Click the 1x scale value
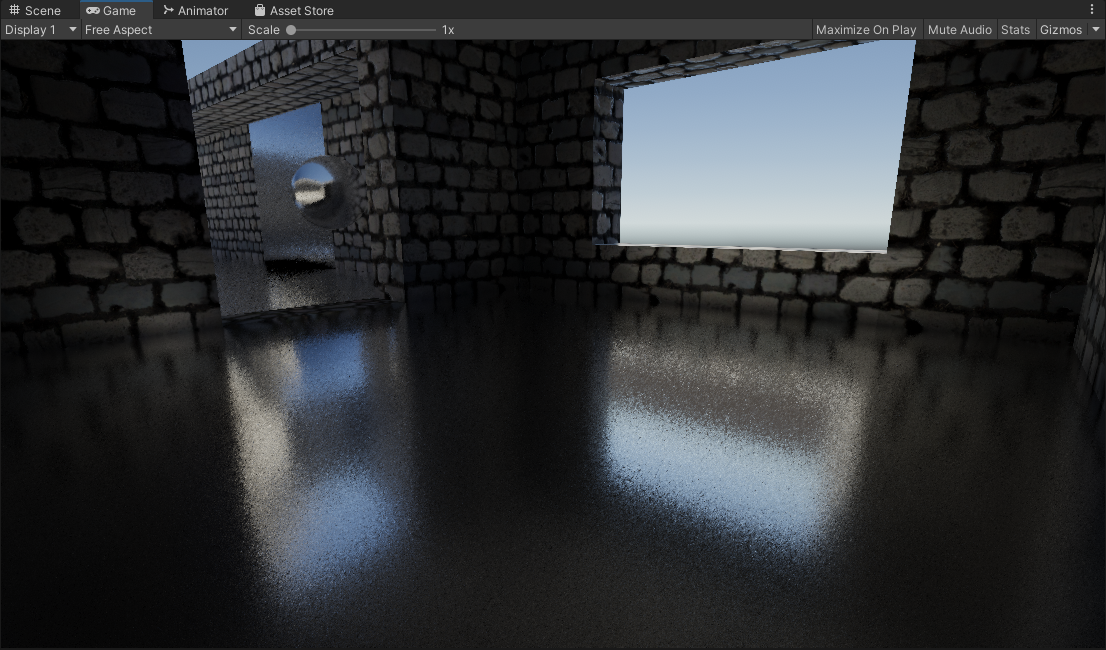 (x=448, y=30)
